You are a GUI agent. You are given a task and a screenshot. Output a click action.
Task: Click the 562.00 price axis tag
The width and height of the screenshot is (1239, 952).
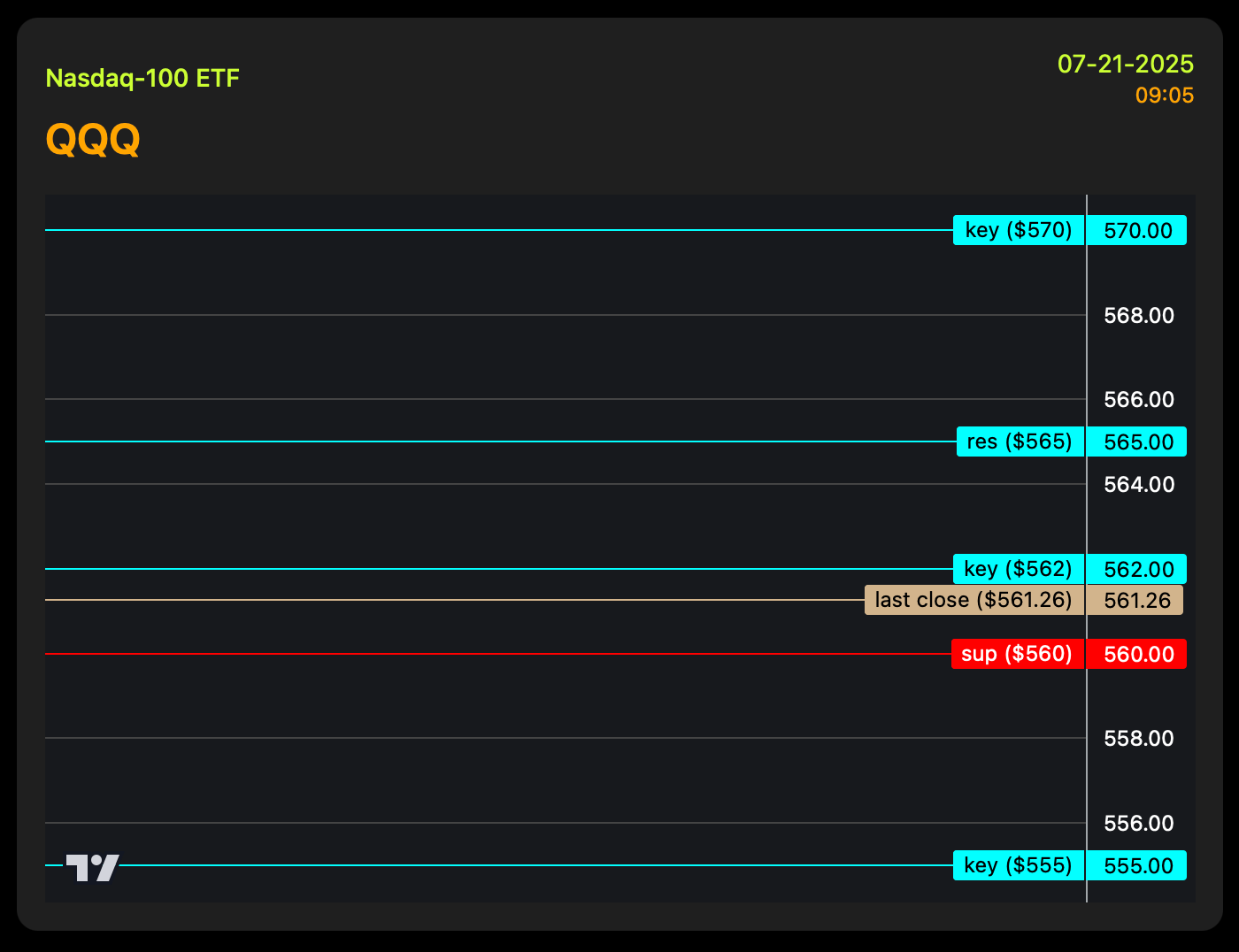pyautogui.click(x=1137, y=569)
